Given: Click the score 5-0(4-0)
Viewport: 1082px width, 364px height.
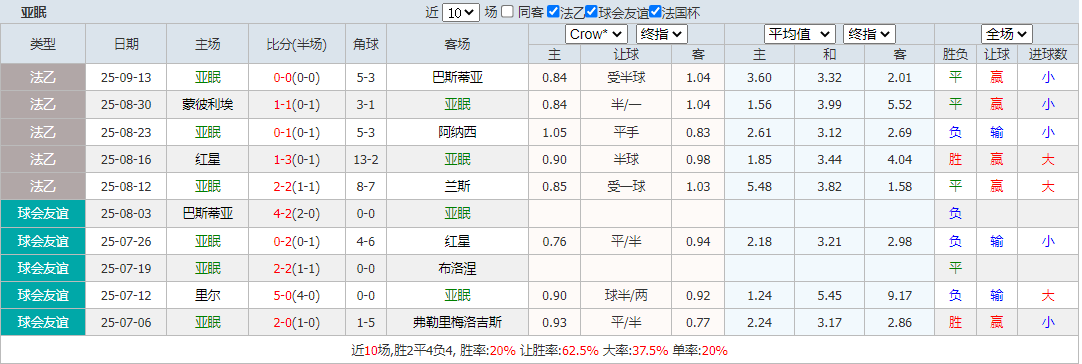Looking at the screenshot, I should pos(297,296).
